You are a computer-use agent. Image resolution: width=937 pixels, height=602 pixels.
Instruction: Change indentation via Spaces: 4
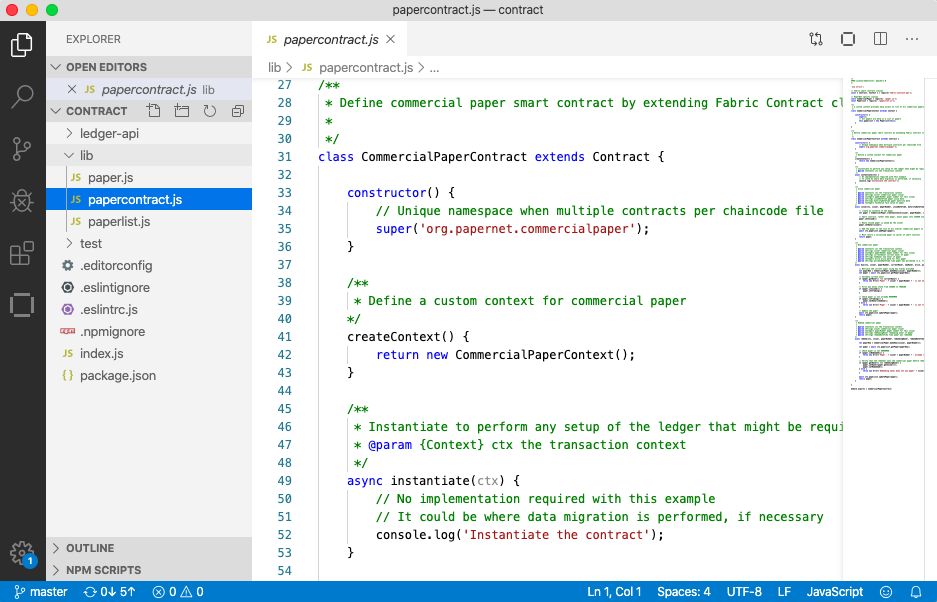tap(684, 592)
